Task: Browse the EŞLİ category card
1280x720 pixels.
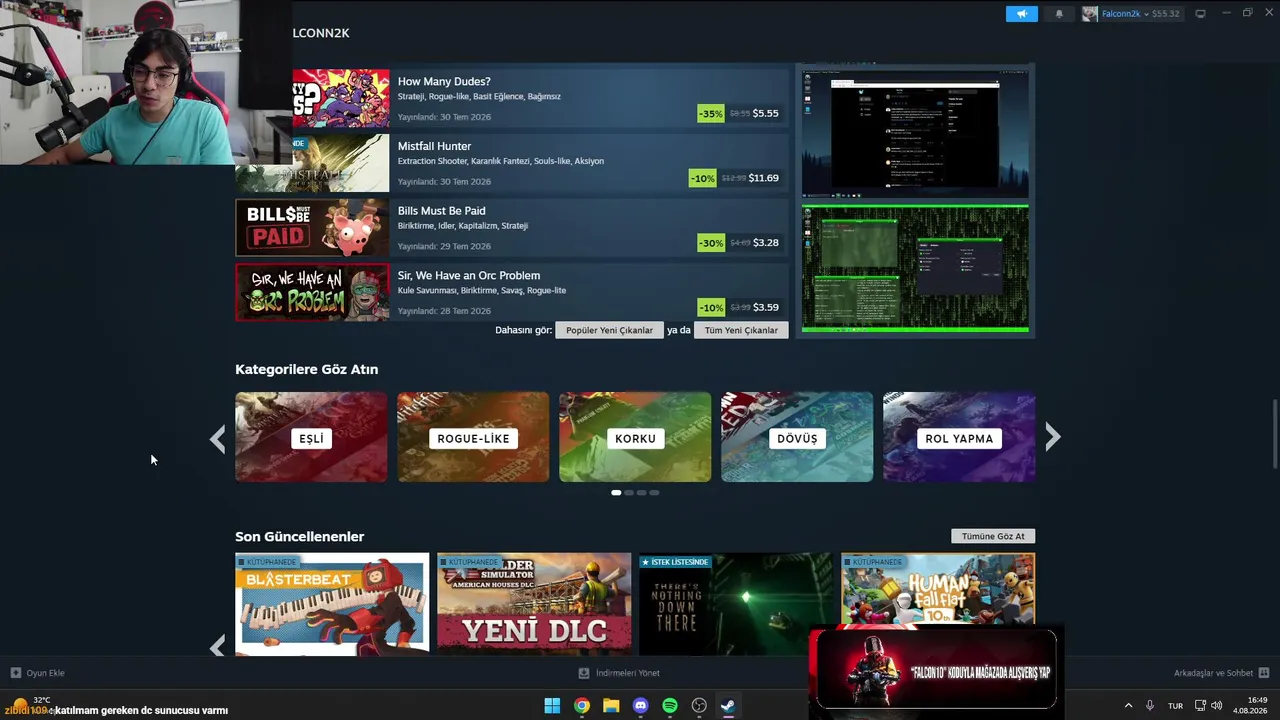Action: [x=311, y=437]
